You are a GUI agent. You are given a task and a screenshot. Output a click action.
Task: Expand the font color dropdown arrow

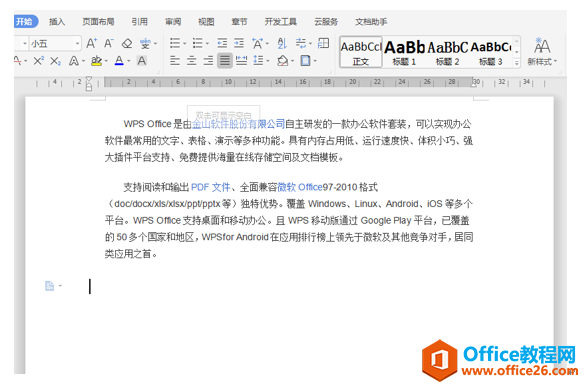(x=129, y=61)
